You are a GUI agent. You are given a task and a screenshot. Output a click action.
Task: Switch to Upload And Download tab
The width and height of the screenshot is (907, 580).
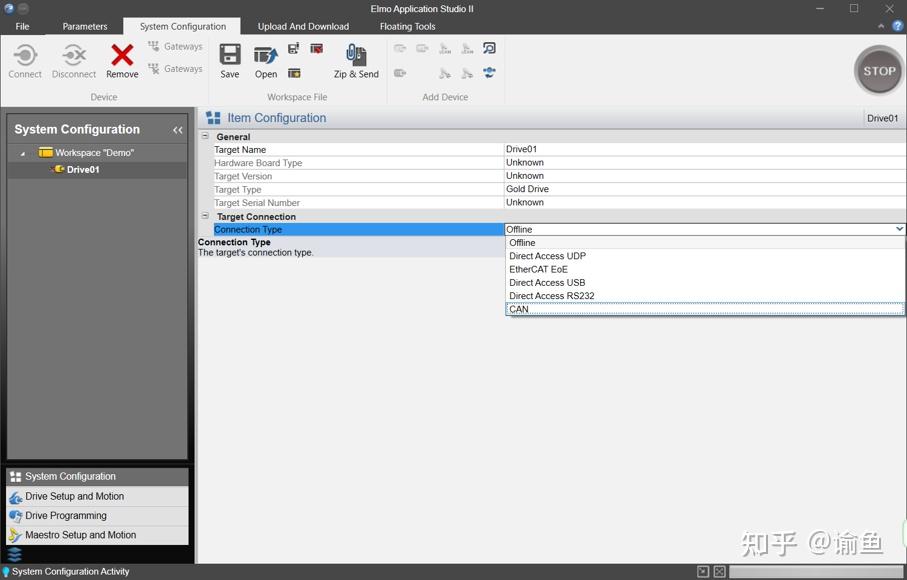[303, 26]
